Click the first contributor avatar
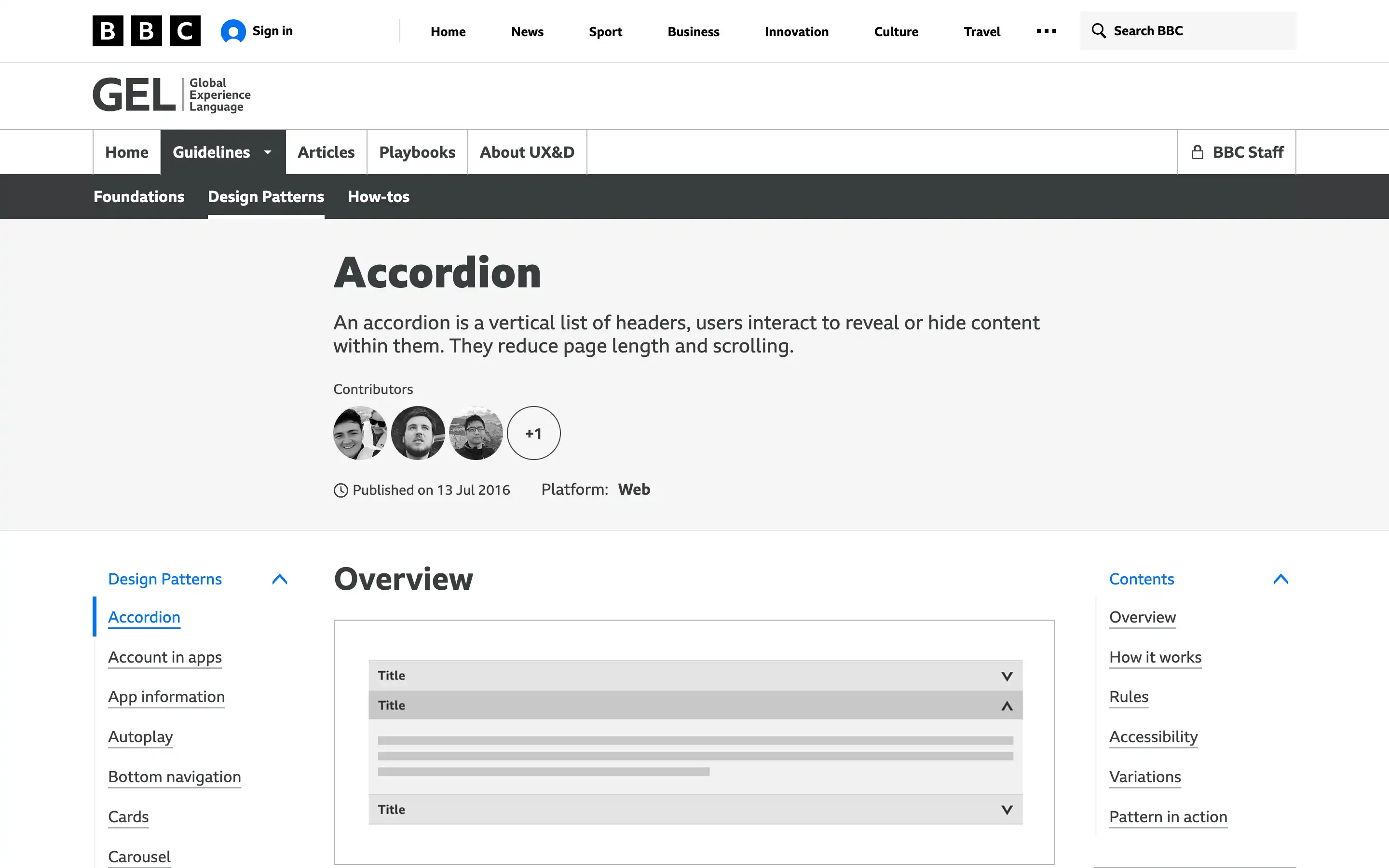Viewport: 1389px width, 868px height. coord(360,433)
